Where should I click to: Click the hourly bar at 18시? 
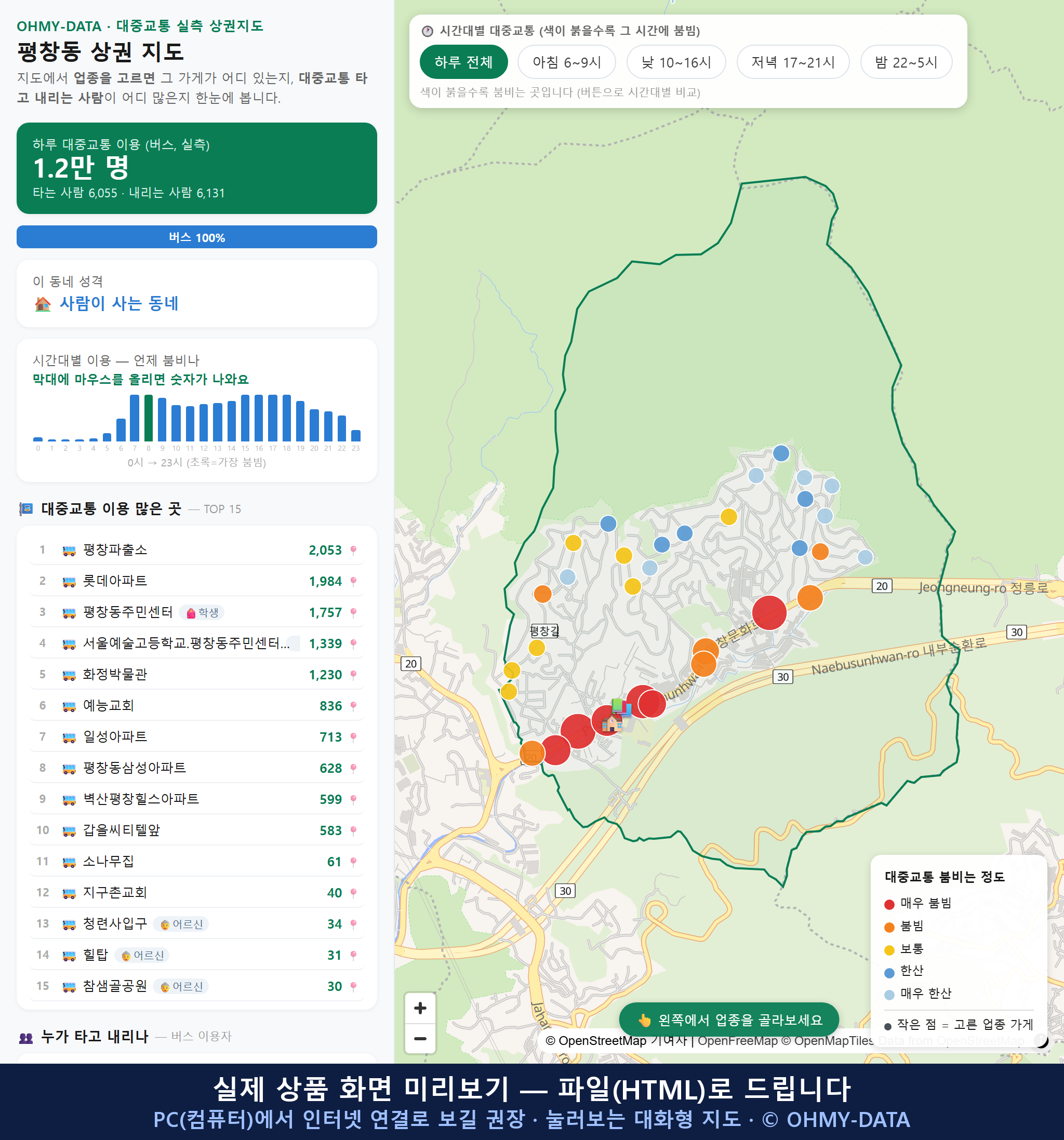(287, 418)
